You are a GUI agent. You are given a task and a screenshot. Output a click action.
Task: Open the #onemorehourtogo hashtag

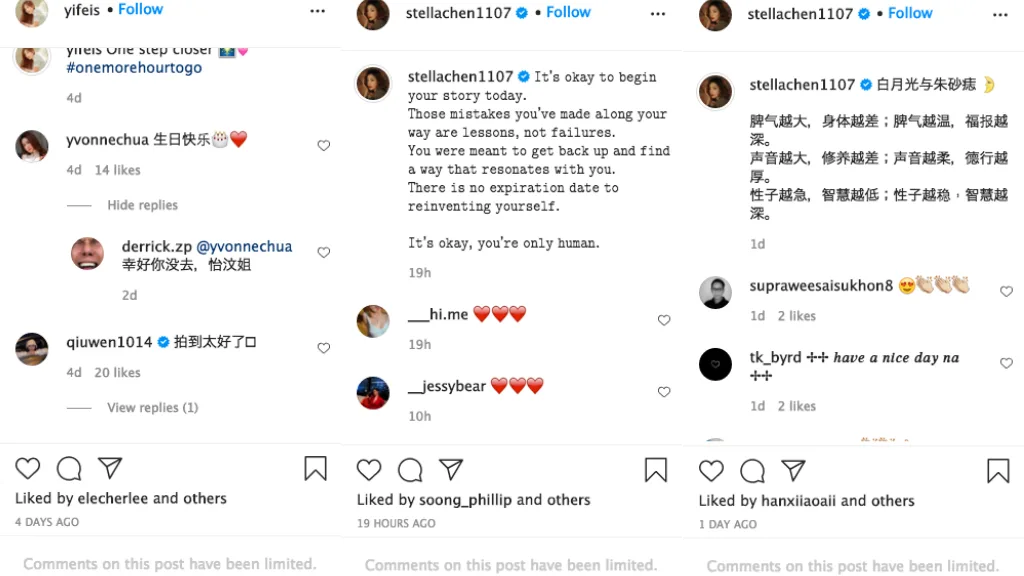pos(134,68)
